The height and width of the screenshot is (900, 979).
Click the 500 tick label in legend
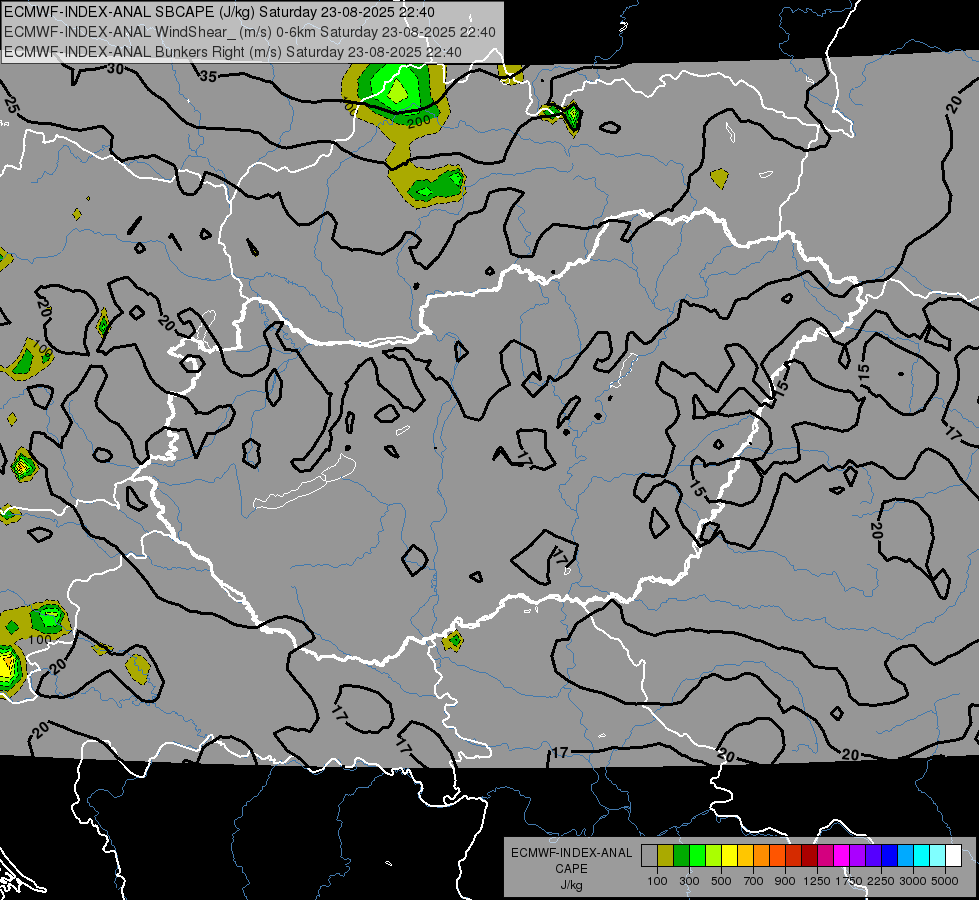tap(721, 881)
